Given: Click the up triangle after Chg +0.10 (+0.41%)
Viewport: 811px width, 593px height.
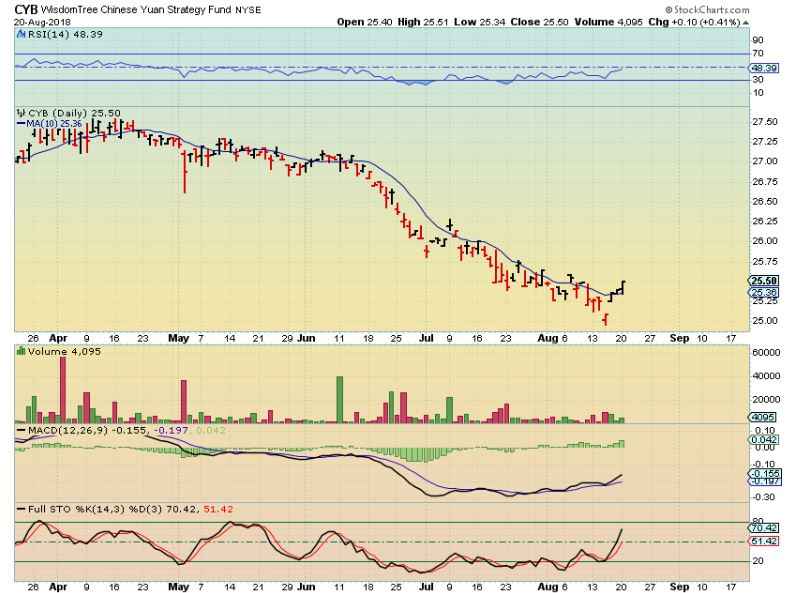Looking at the screenshot, I should [x=746, y=22].
